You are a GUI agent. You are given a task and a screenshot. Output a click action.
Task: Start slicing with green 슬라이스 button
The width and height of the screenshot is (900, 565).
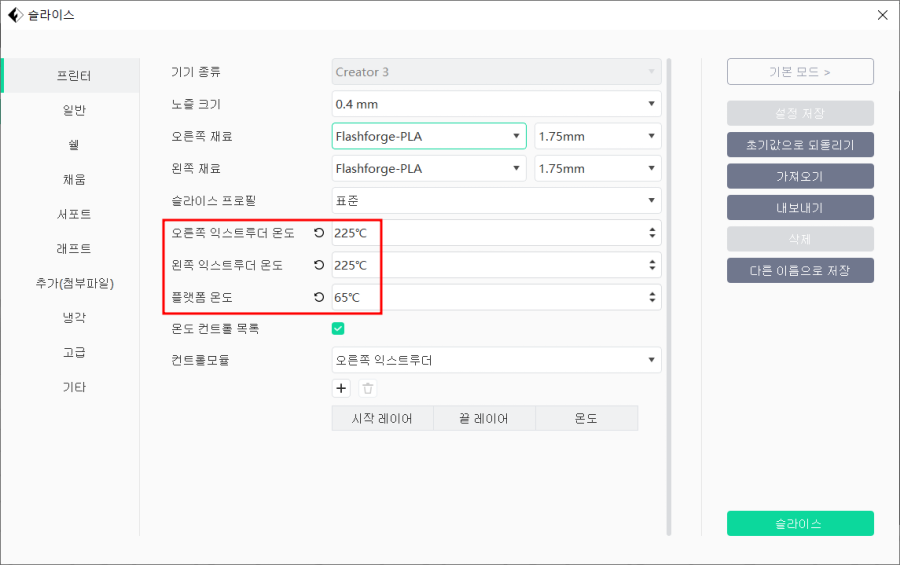[800, 523]
